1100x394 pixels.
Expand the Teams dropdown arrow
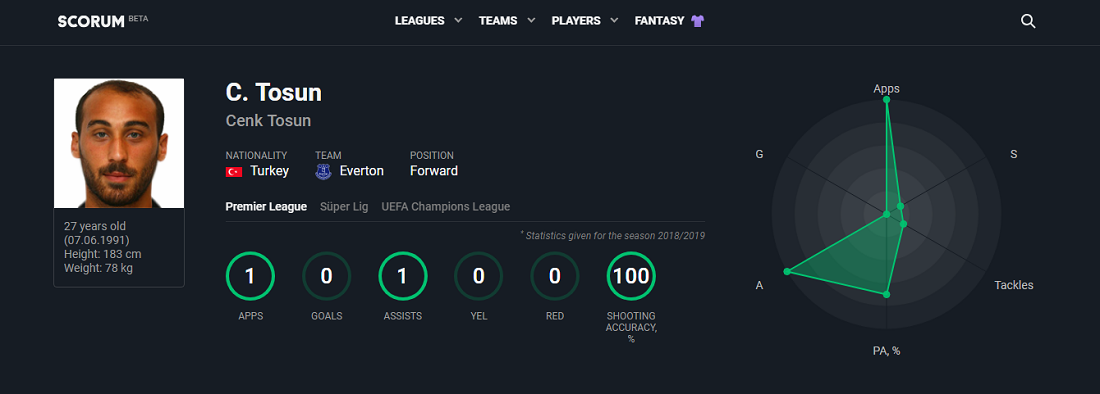point(531,21)
